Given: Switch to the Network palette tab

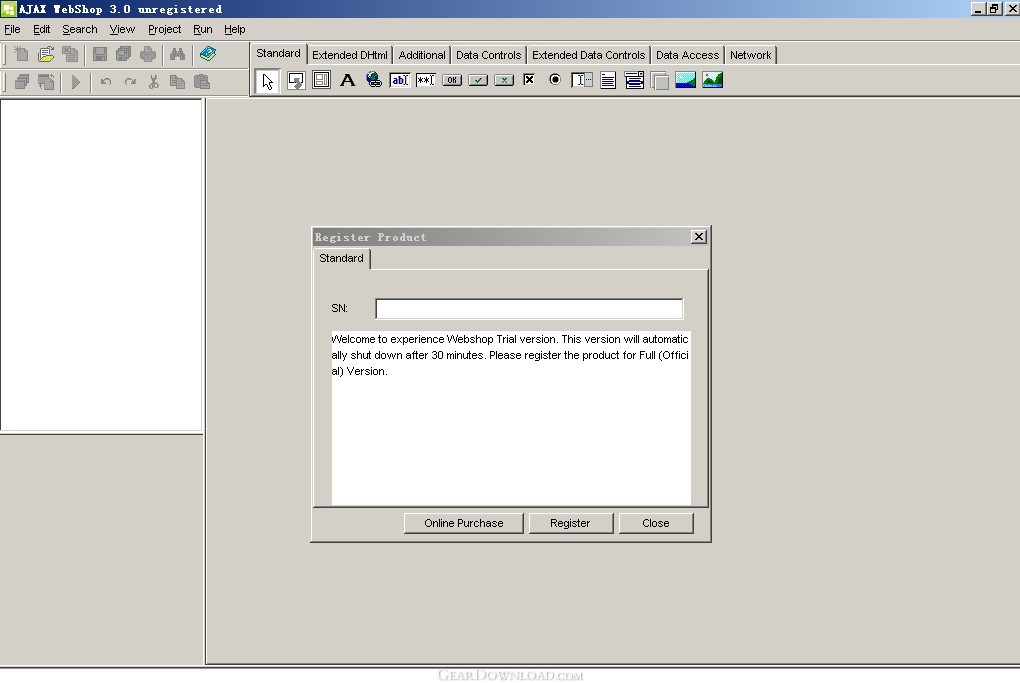Looking at the screenshot, I should click(751, 55).
